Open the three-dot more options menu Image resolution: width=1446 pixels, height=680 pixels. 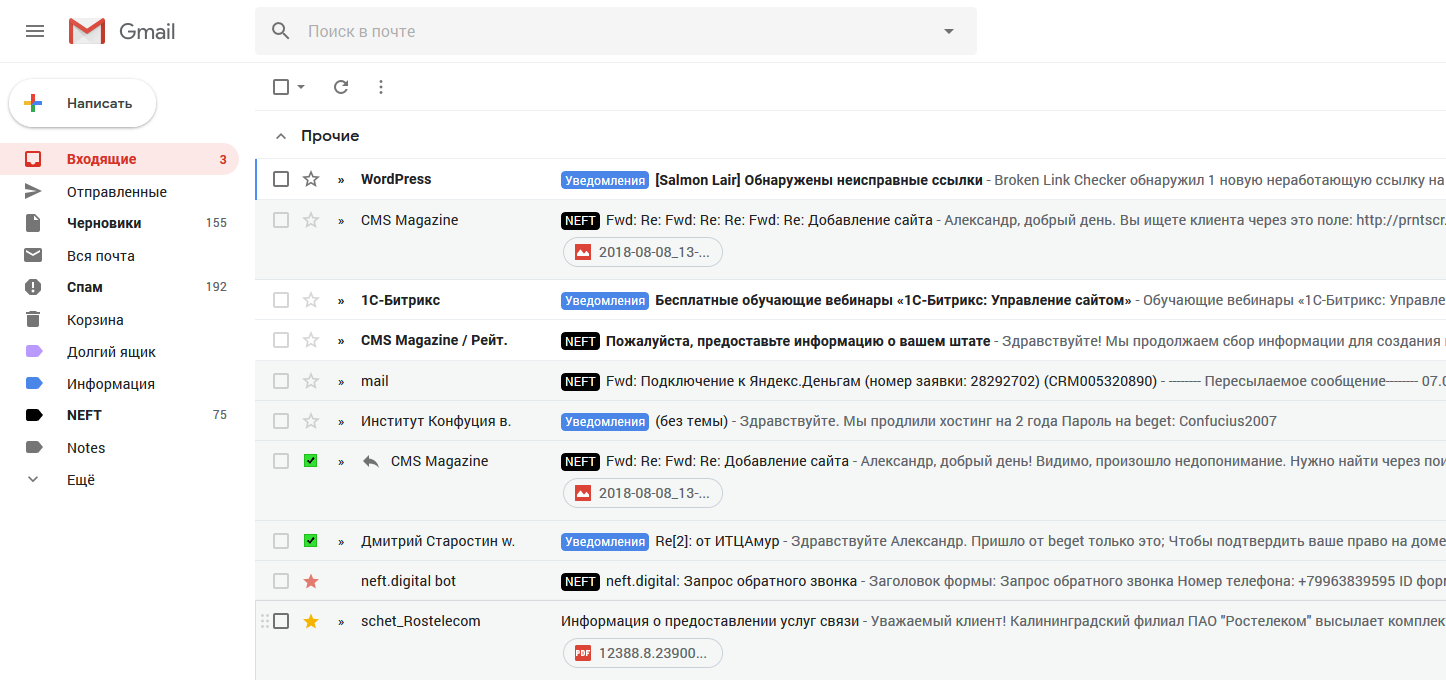(x=380, y=87)
